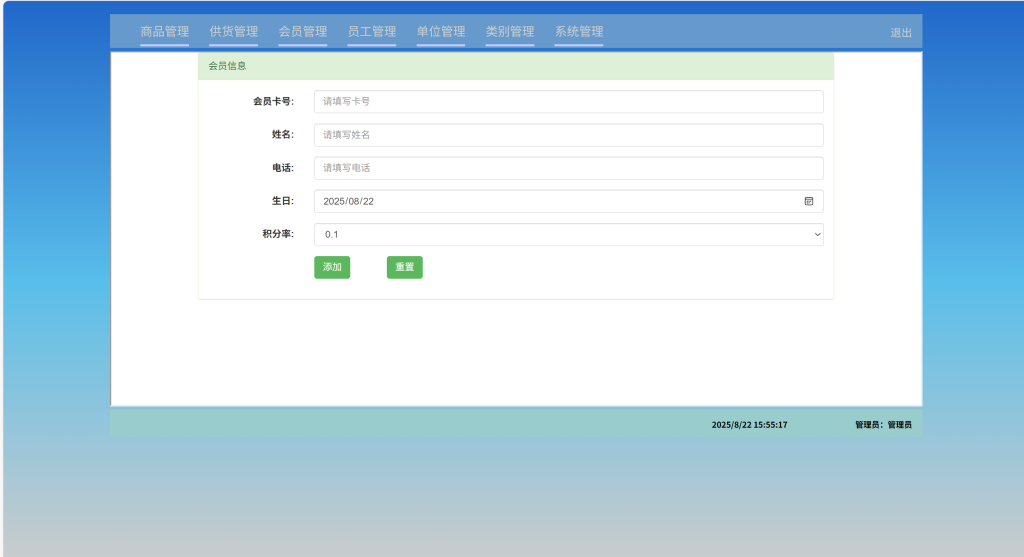Click the 生日 date field
This screenshot has height=557, width=1024.
click(x=569, y=201)
